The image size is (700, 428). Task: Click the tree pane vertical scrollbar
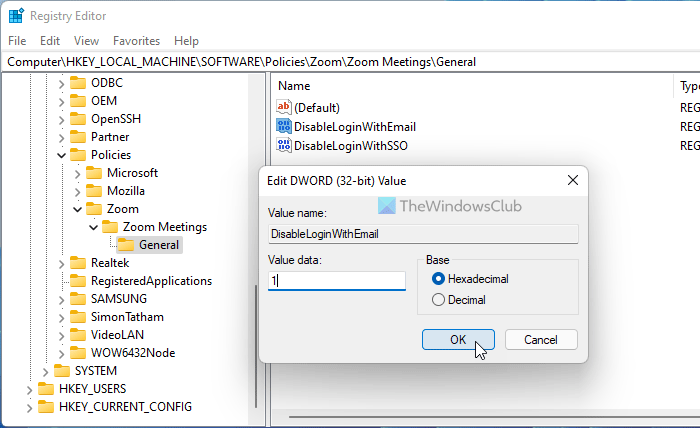point(256,346)
